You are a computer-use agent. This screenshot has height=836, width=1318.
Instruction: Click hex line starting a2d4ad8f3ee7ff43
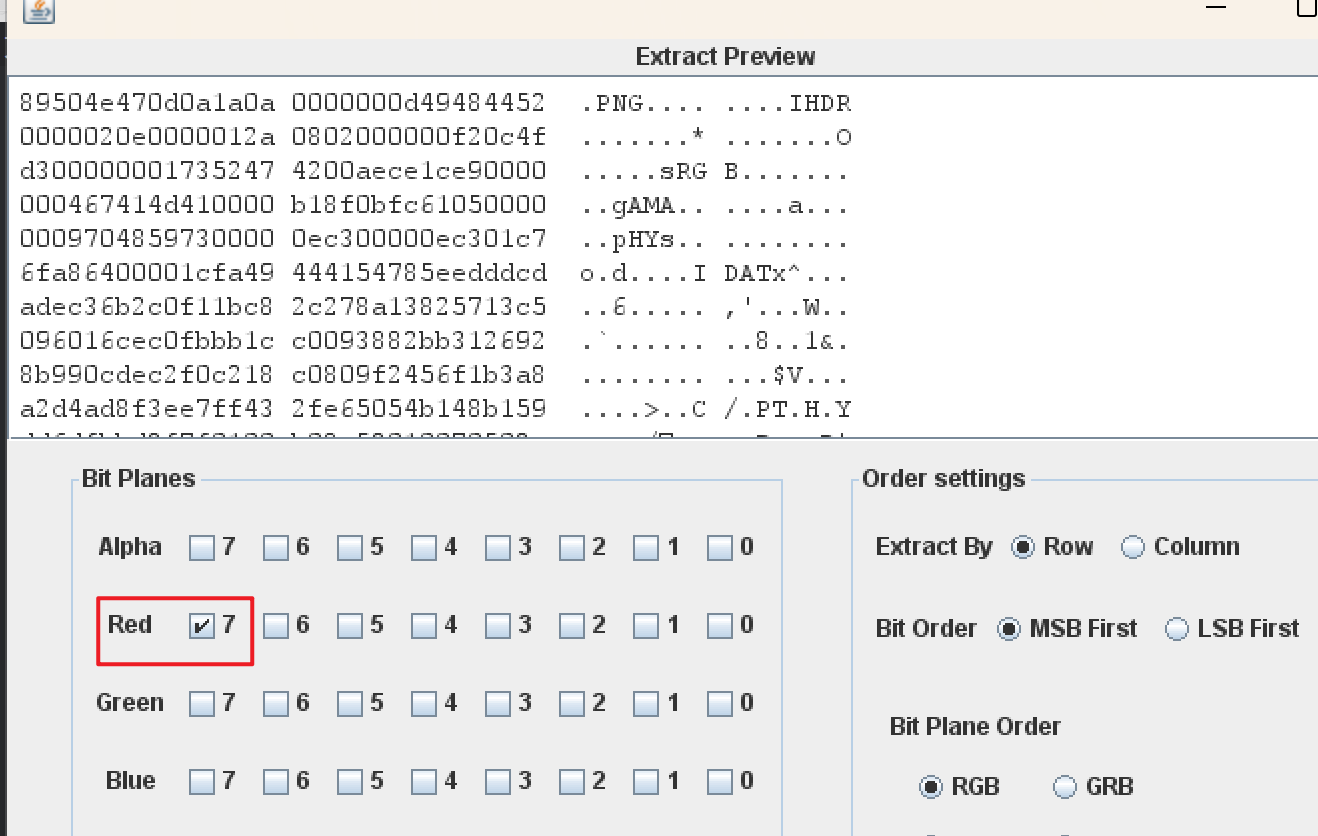tap(282, 410)
